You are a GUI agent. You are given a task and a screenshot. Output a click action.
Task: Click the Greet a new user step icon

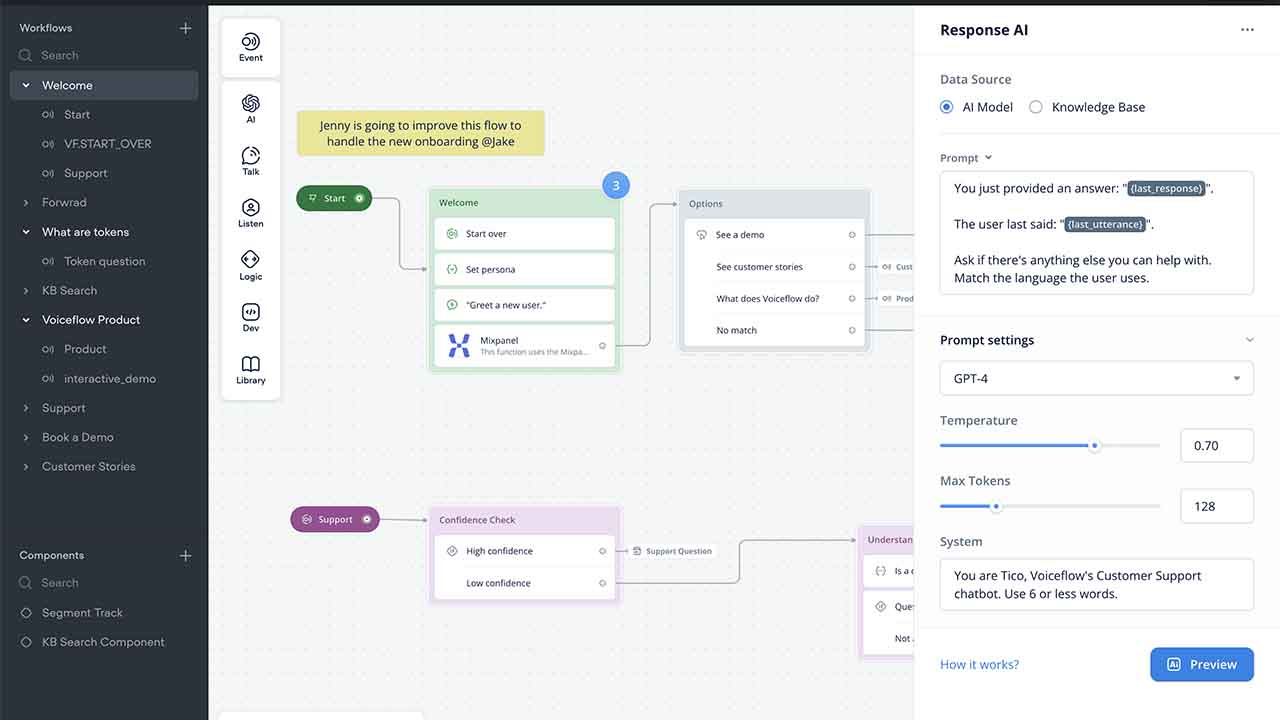452,305
